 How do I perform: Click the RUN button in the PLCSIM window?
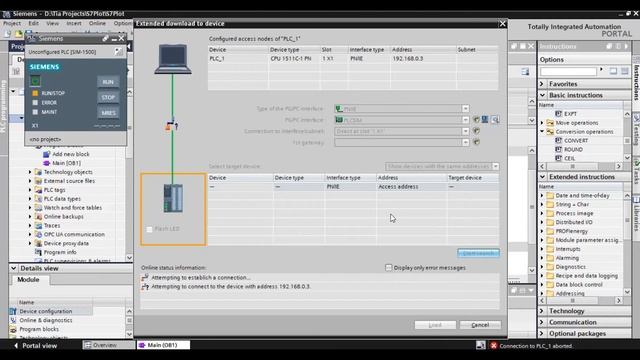click(x=108, y=82)
